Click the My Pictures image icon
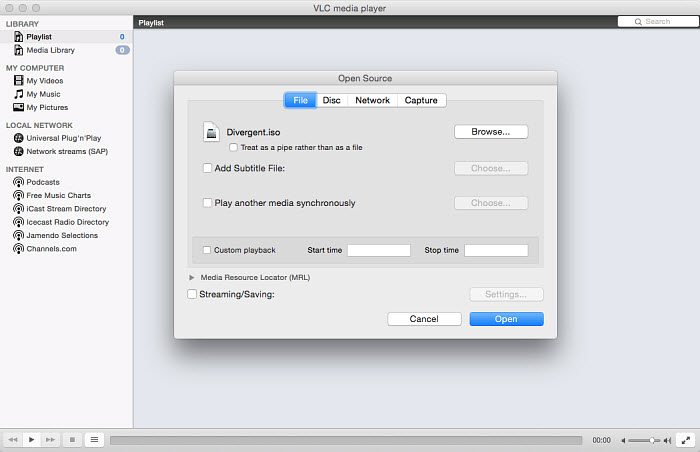The width and height of the screenshot is (700, 452). point(18,107)
